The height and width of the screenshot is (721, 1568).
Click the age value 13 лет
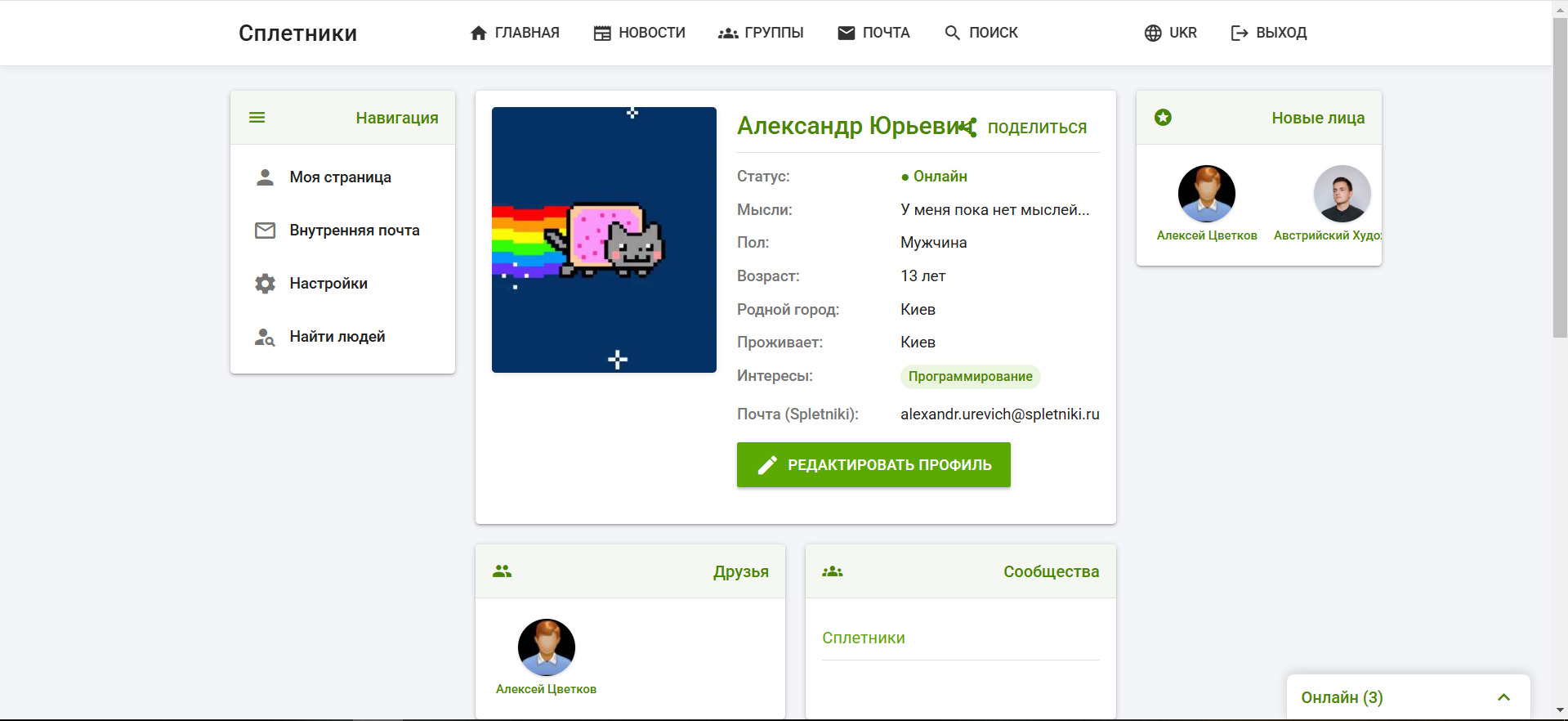tap(923, 276)
